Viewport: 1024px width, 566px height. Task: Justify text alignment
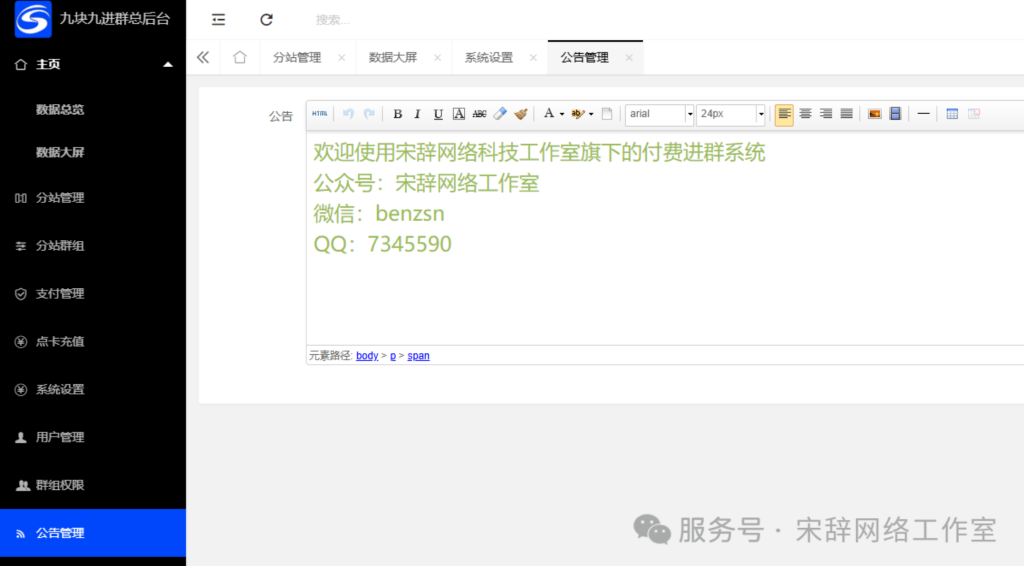(846, 114)
